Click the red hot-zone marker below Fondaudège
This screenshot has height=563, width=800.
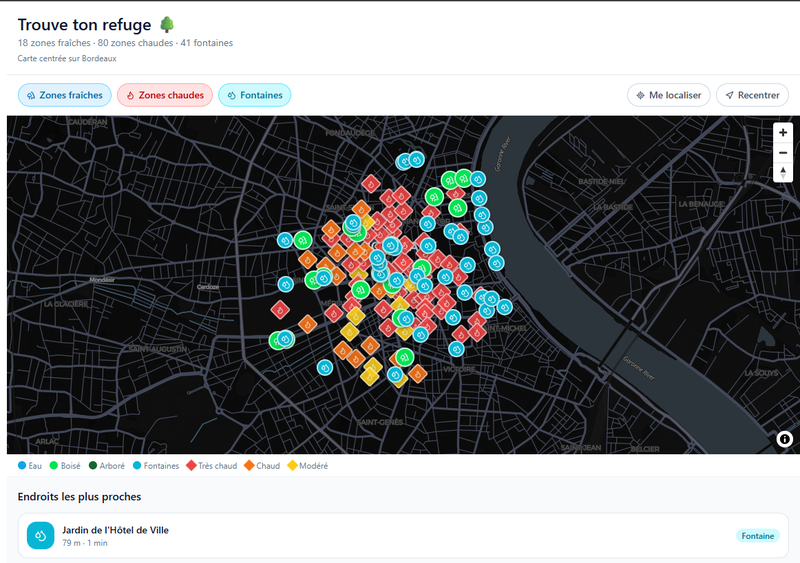coord(371,184)
